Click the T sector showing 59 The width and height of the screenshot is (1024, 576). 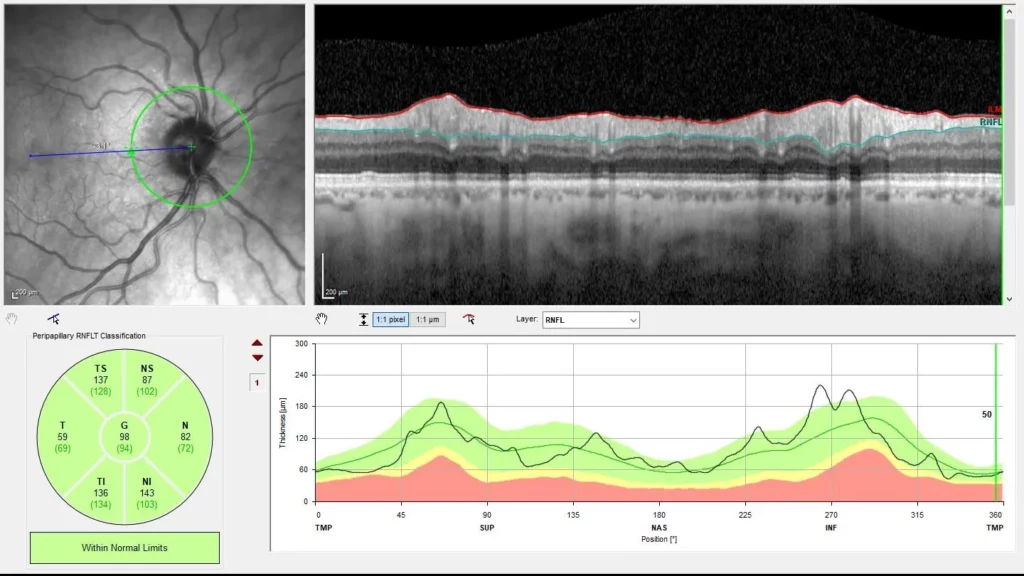coord(63,437)
